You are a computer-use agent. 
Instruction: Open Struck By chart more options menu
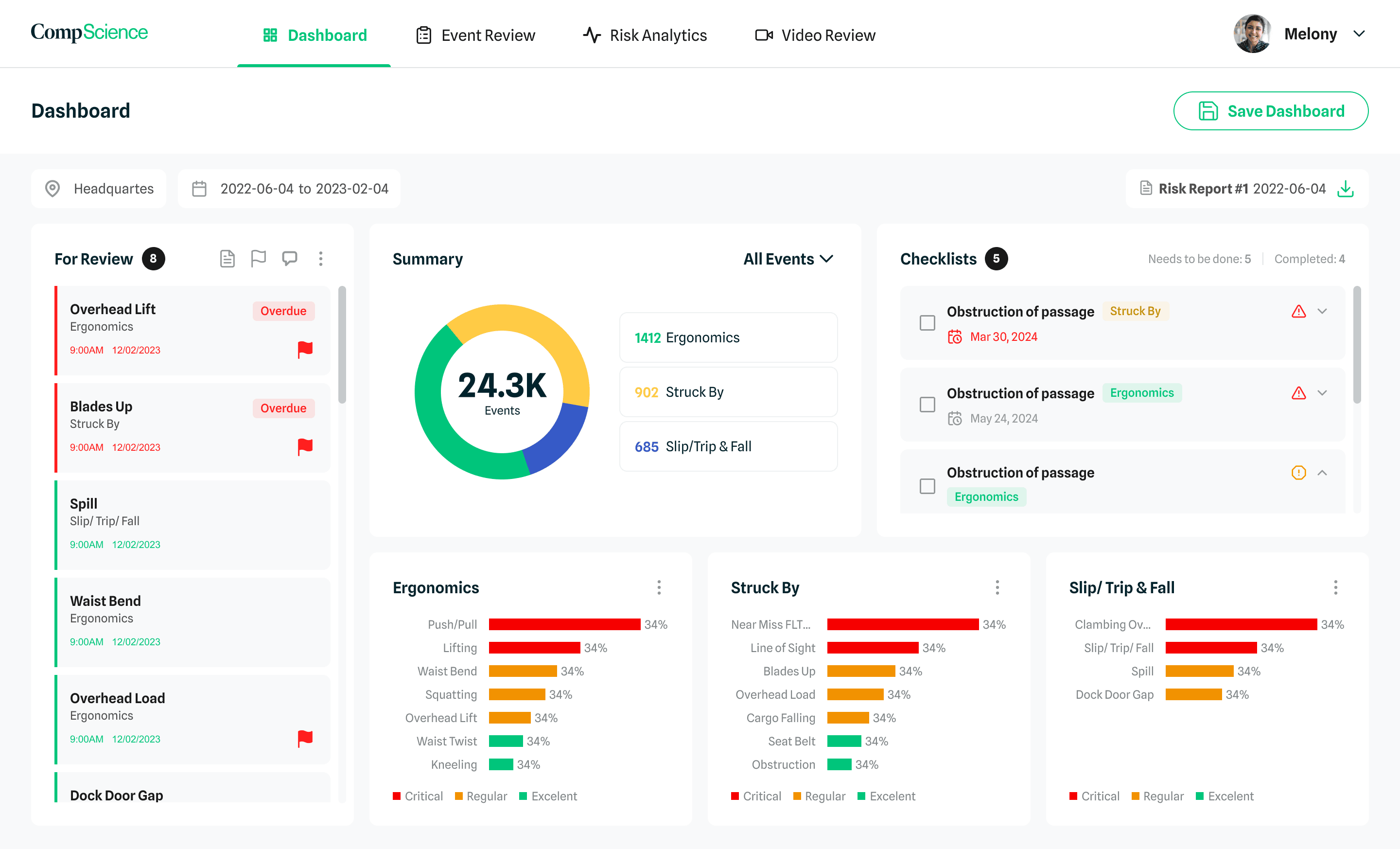point(997,587)
